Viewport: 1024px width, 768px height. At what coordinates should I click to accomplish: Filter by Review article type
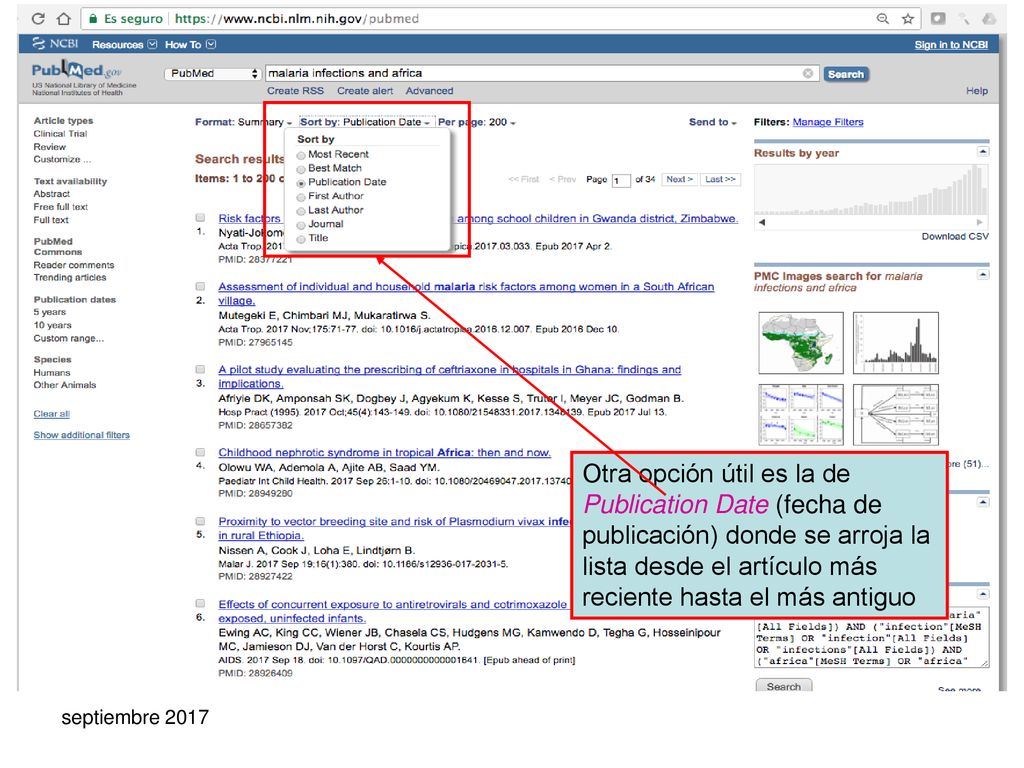(x=50, y=147)
